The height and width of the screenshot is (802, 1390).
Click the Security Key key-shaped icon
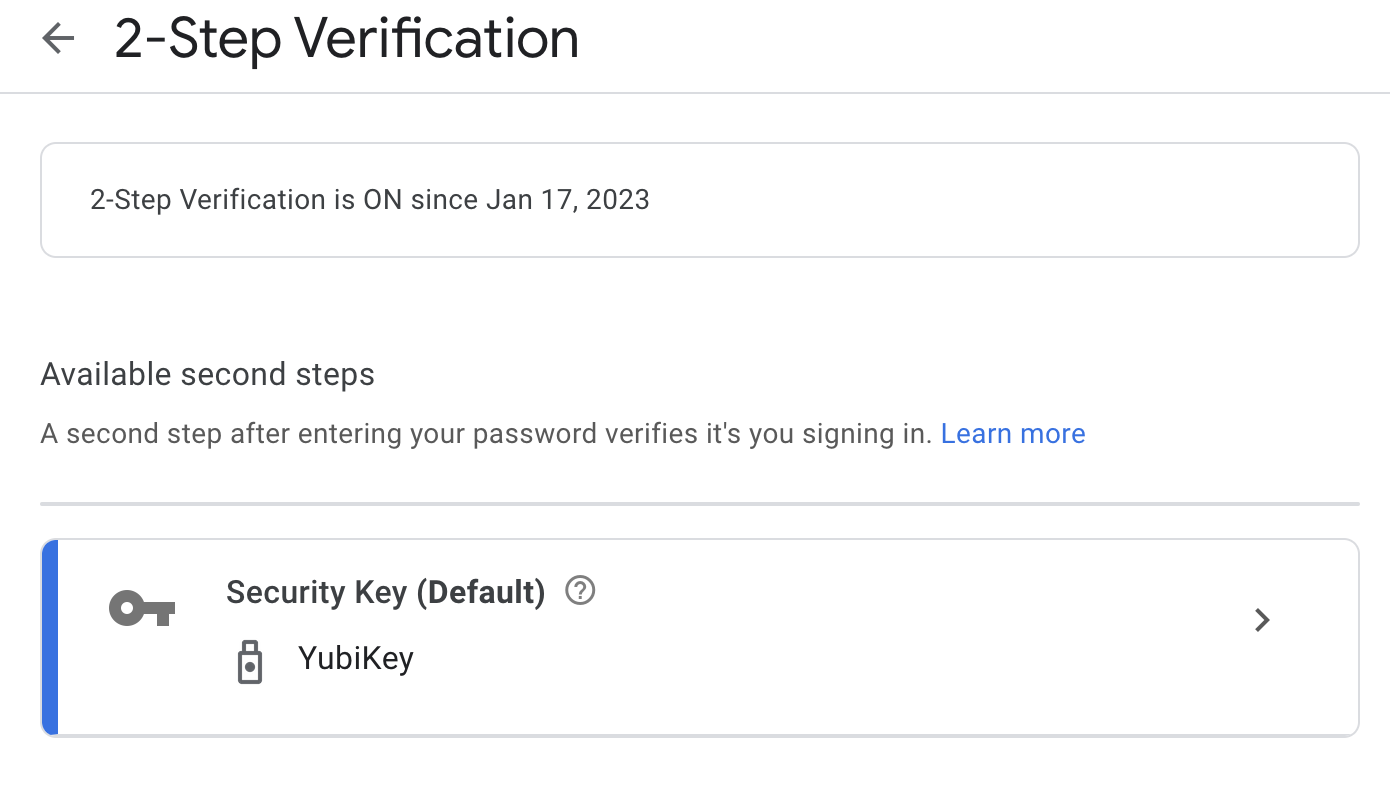point(142,608)
